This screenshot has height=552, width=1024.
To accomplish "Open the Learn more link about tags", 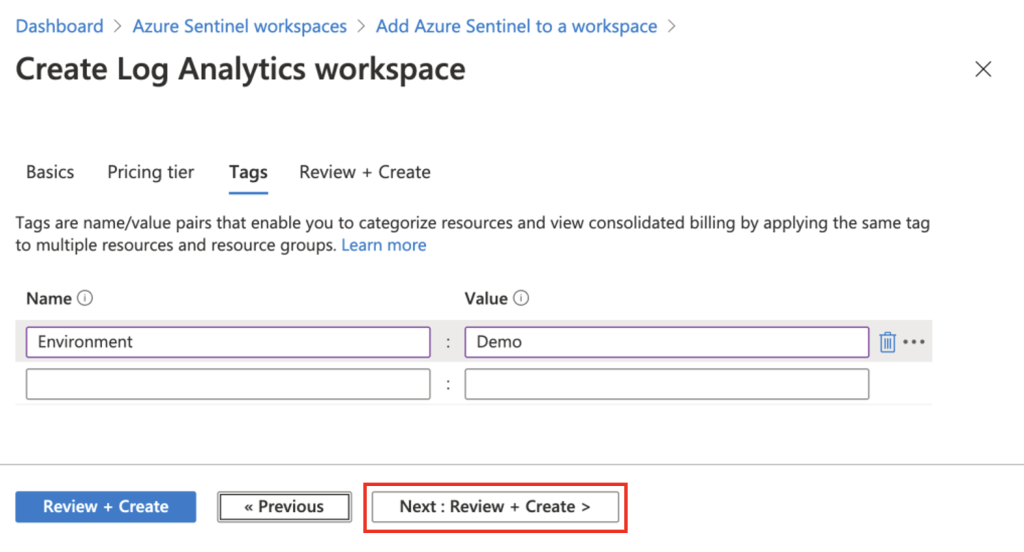I will pyautogui.click(x=384, y=245).
